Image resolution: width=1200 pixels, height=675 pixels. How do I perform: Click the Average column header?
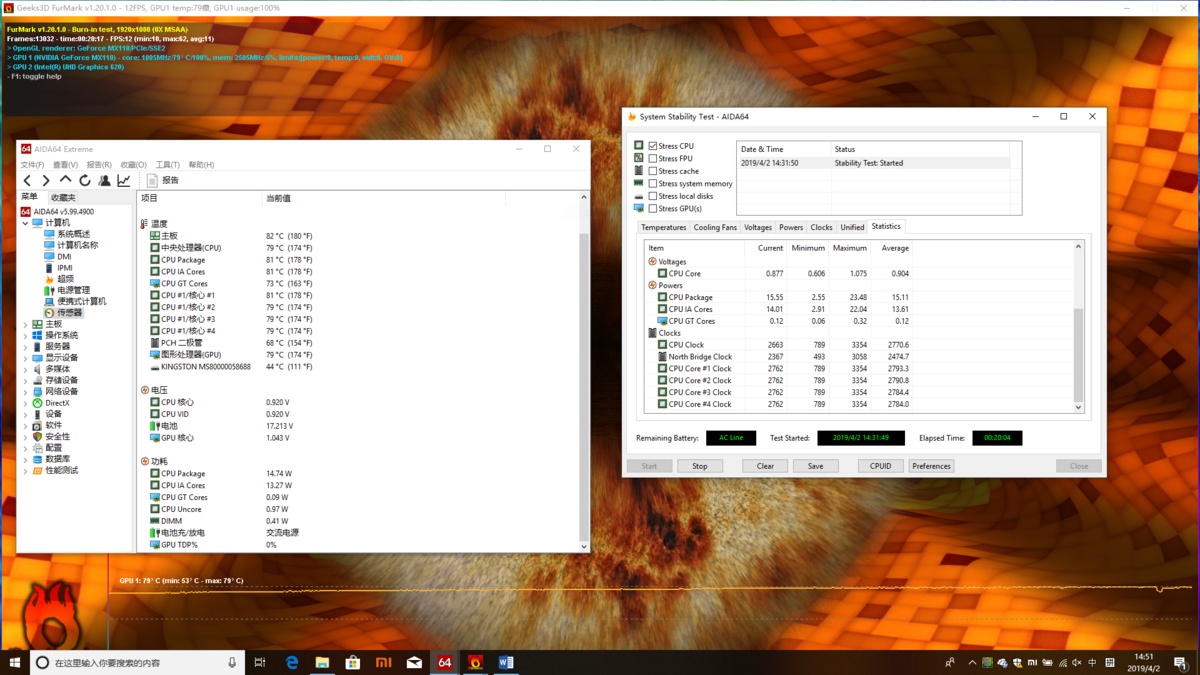pos(895,248)
